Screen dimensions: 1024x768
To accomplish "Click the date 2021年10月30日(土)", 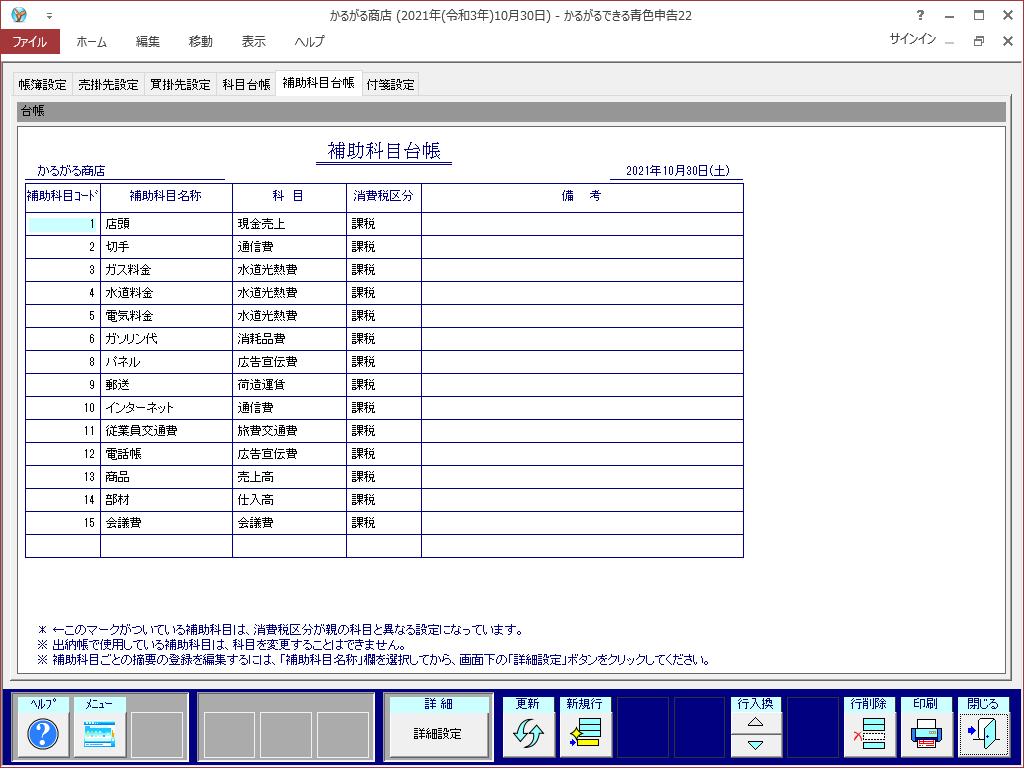I will 678,171.
